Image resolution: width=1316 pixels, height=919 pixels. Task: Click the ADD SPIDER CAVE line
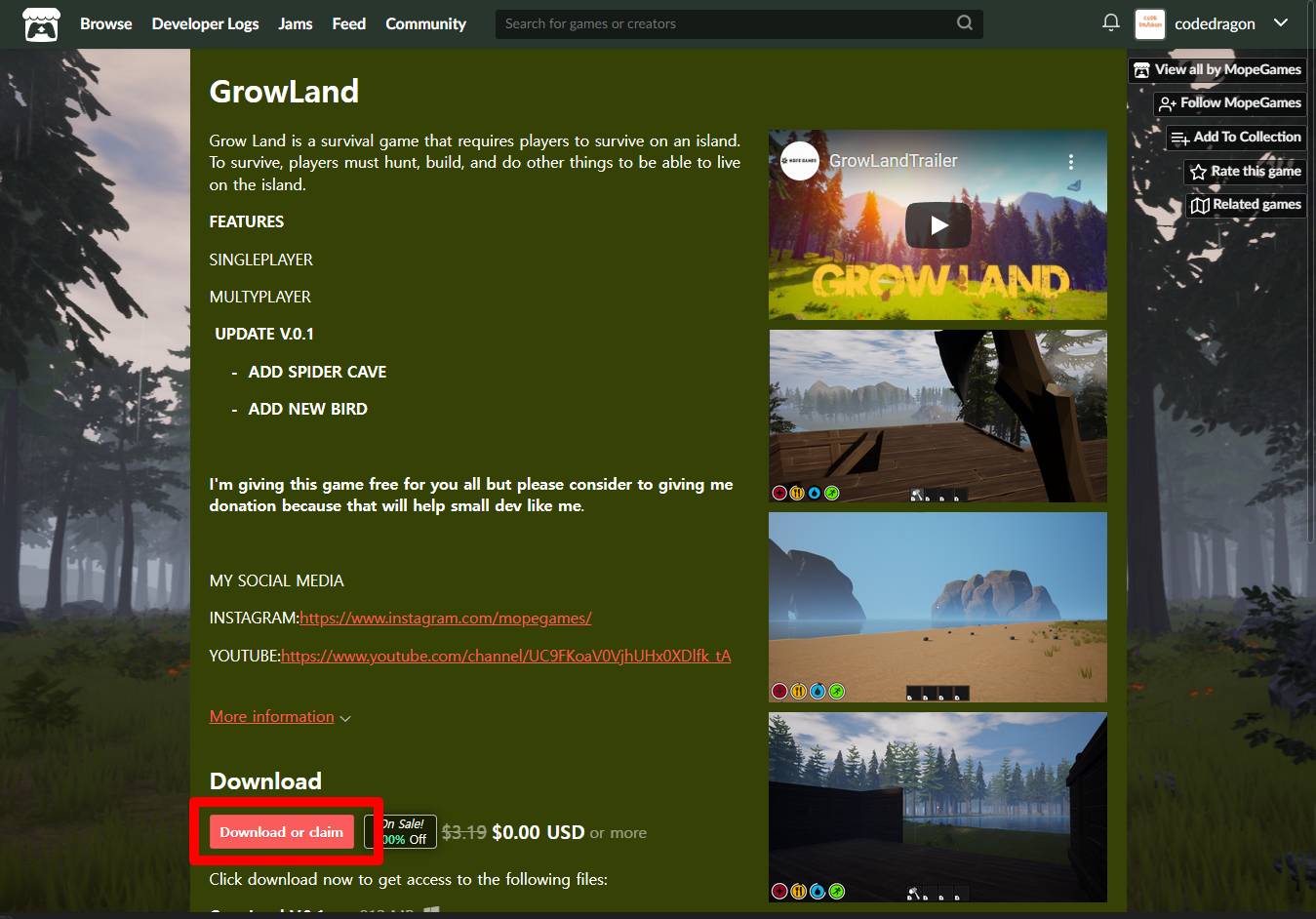(x=317, y=373)
